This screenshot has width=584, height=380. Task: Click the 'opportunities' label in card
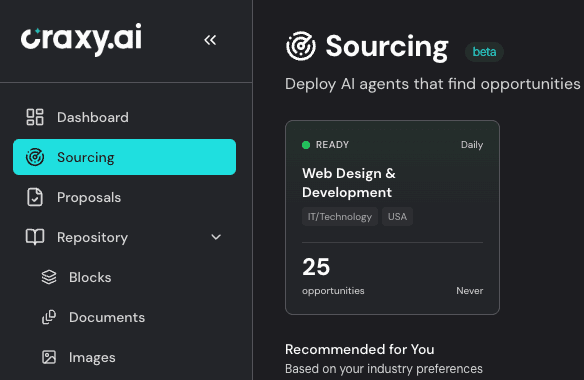pyautogui.click(x=333, y=291)
